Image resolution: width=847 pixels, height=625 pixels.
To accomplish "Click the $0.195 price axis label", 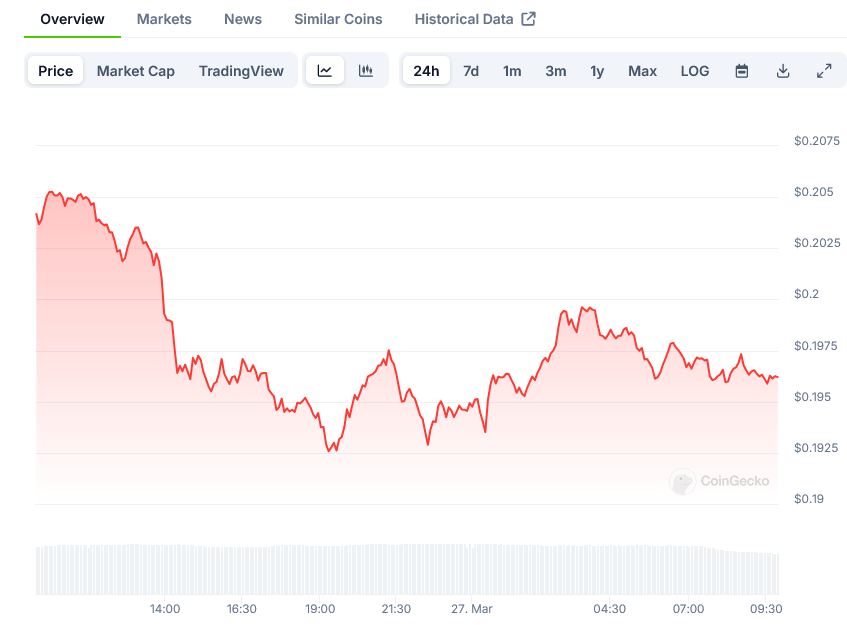I will (x=812, y=397).
